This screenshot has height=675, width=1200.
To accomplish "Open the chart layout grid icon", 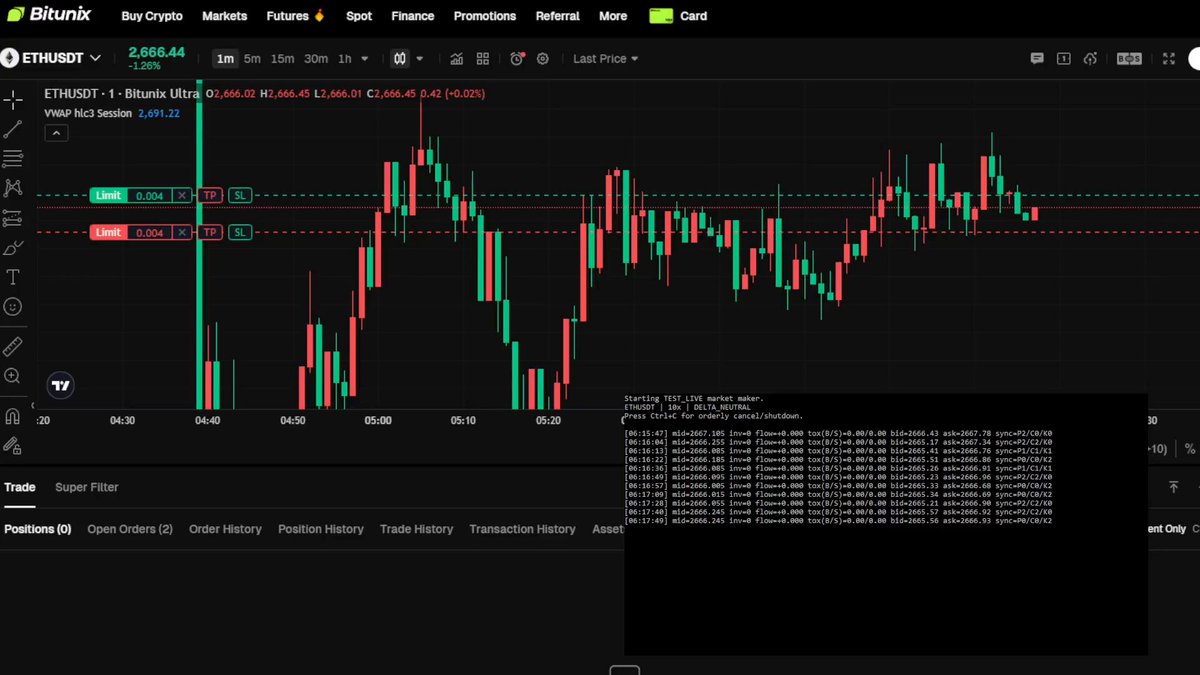I will click(x=483, y=59).
